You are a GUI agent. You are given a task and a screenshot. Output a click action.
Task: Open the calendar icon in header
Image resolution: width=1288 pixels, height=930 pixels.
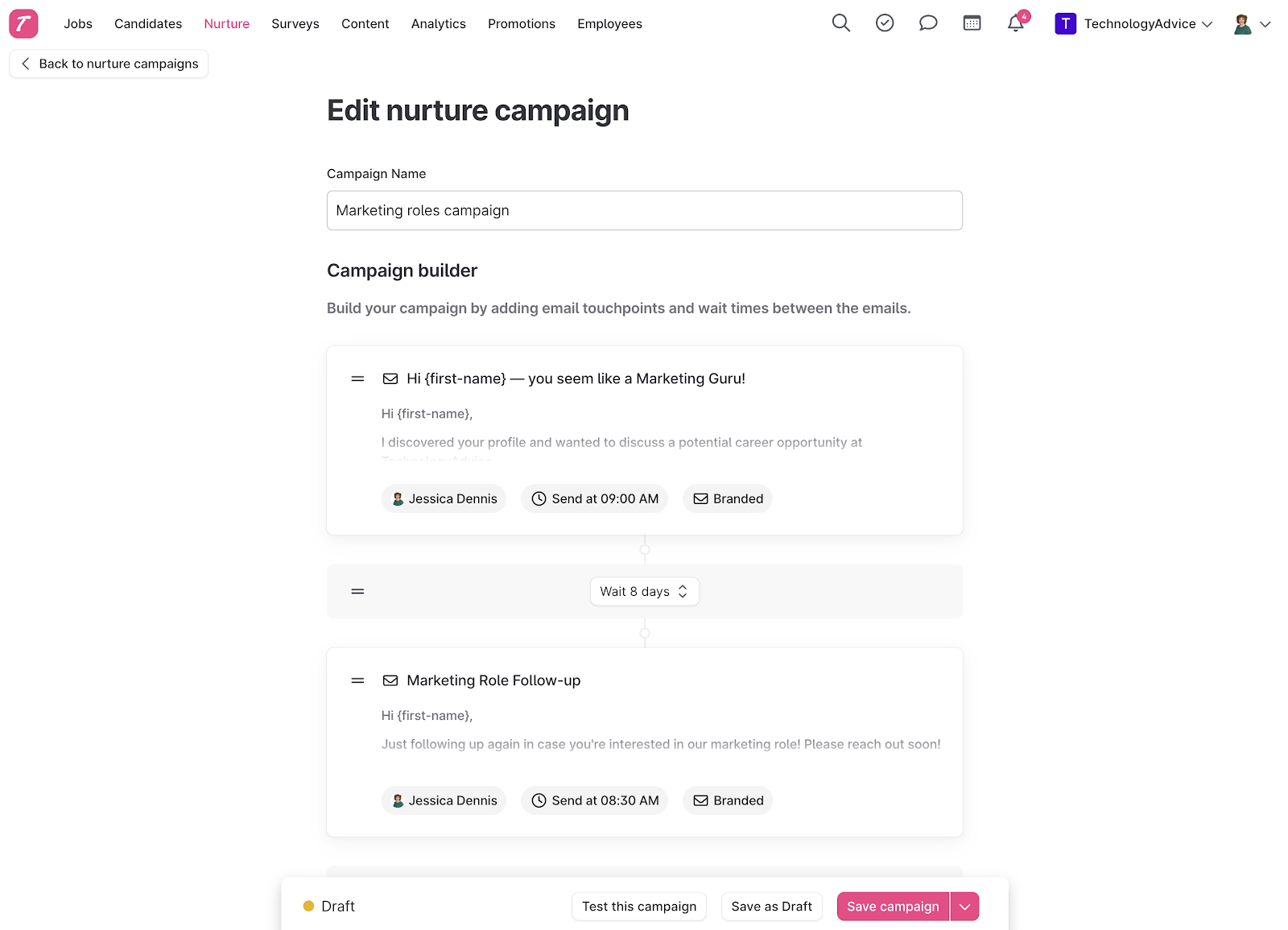click(972, 23)
